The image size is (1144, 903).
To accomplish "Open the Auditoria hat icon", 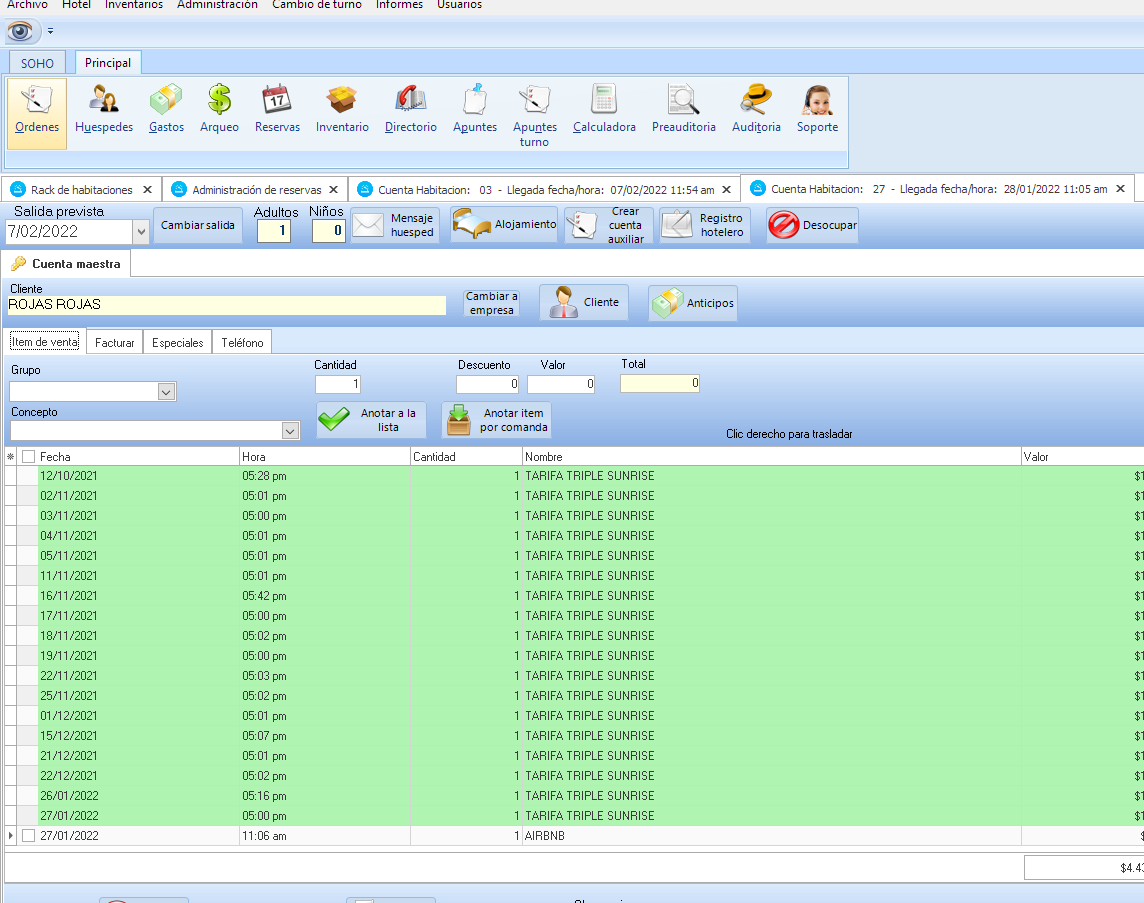I will pos(756,101).
